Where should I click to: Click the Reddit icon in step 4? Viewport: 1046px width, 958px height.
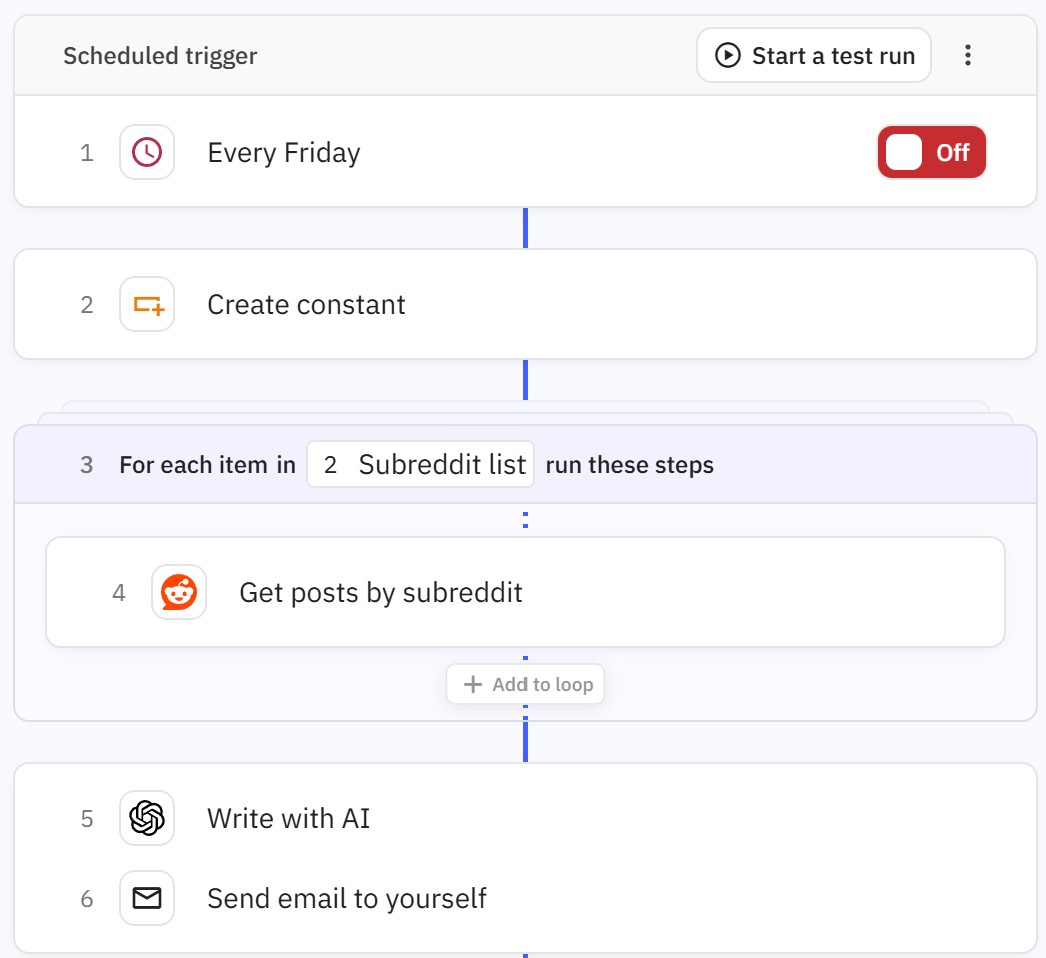(179, 592)
